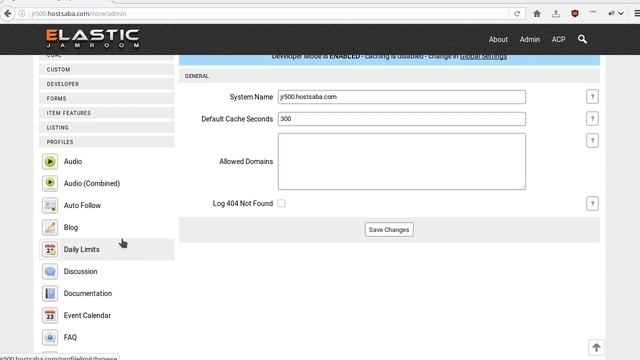The width and height of the screenshot is (640, 360).
Task: Click the scroll-to-top arrow button
Action: pos(596,347)
